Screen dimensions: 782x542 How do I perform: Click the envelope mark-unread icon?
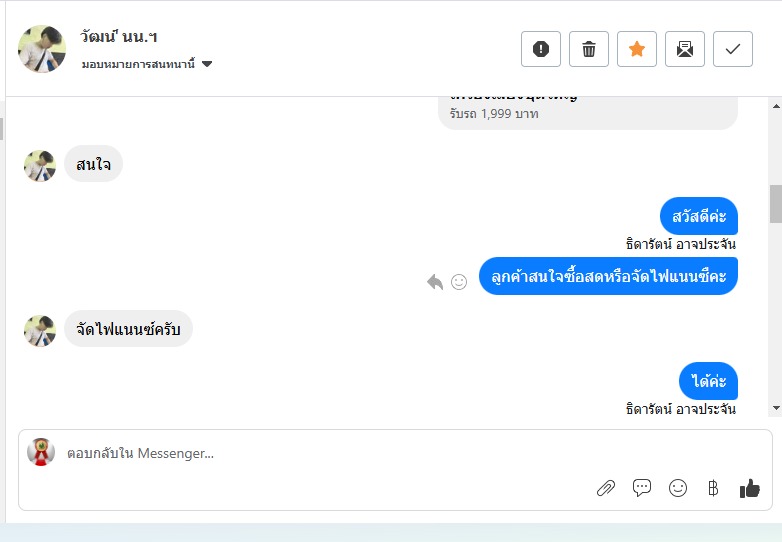coord(685,49)
